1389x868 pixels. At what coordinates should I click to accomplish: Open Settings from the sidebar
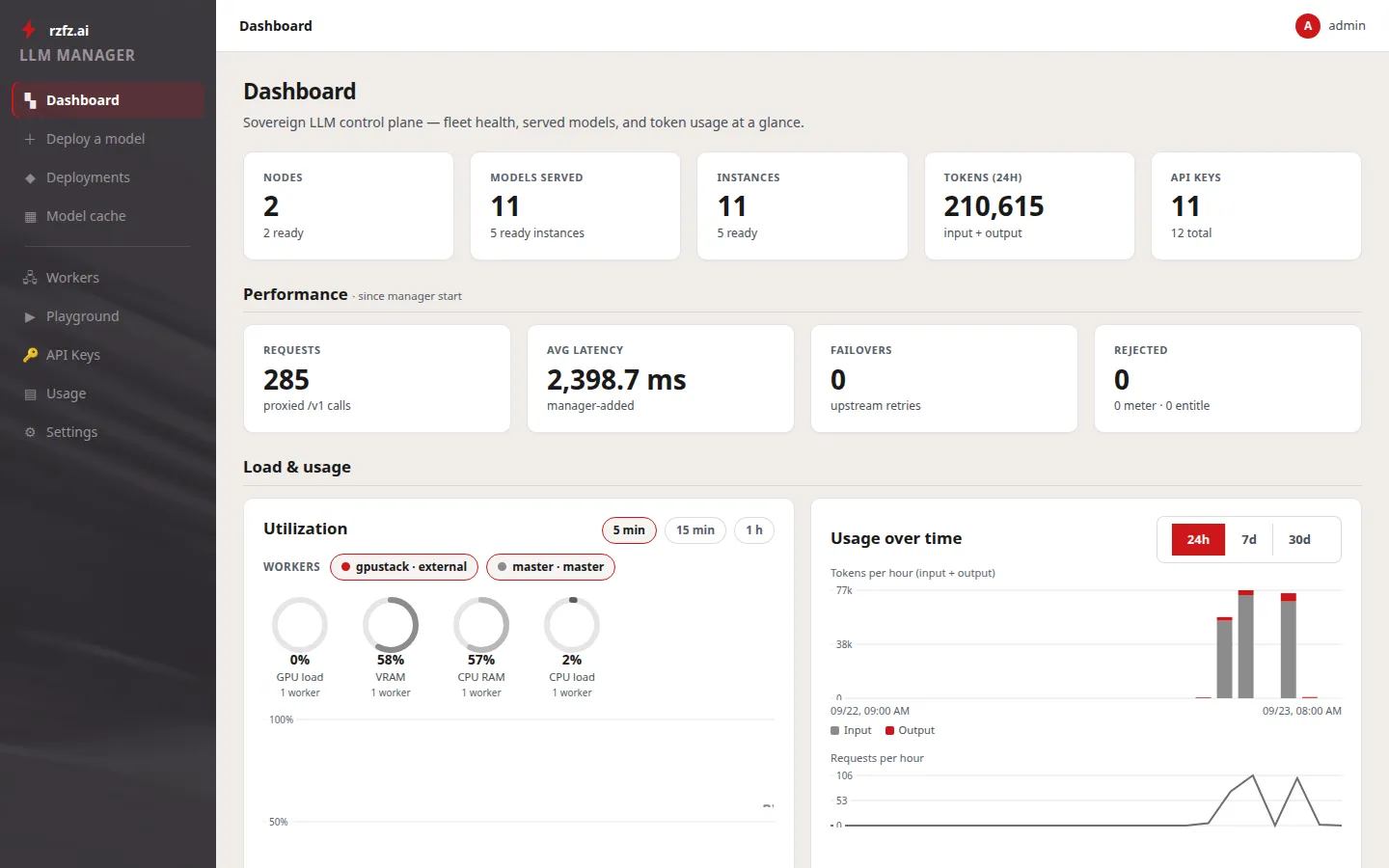click(x=108, y=432)
